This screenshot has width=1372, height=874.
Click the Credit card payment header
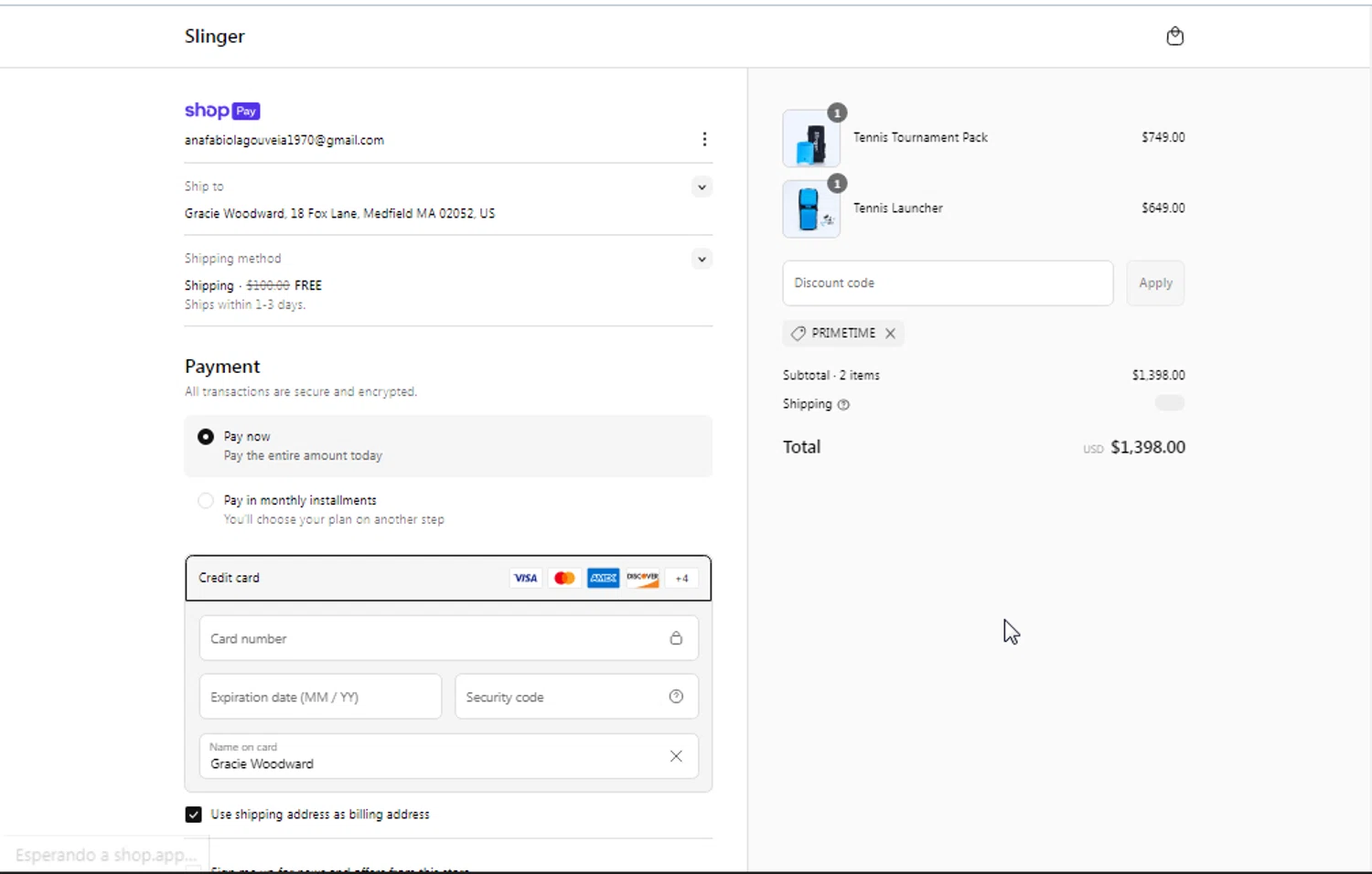coord(448,578)
